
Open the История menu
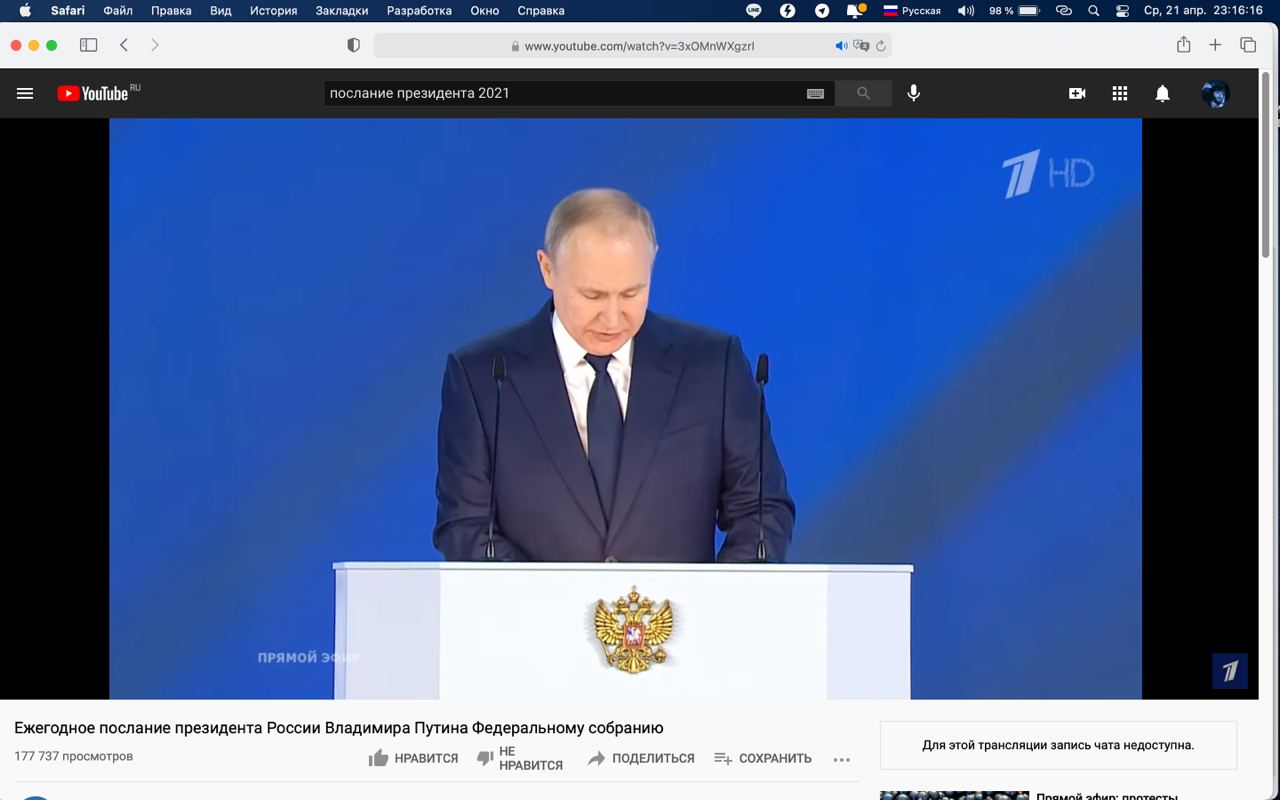click(273, 11)
